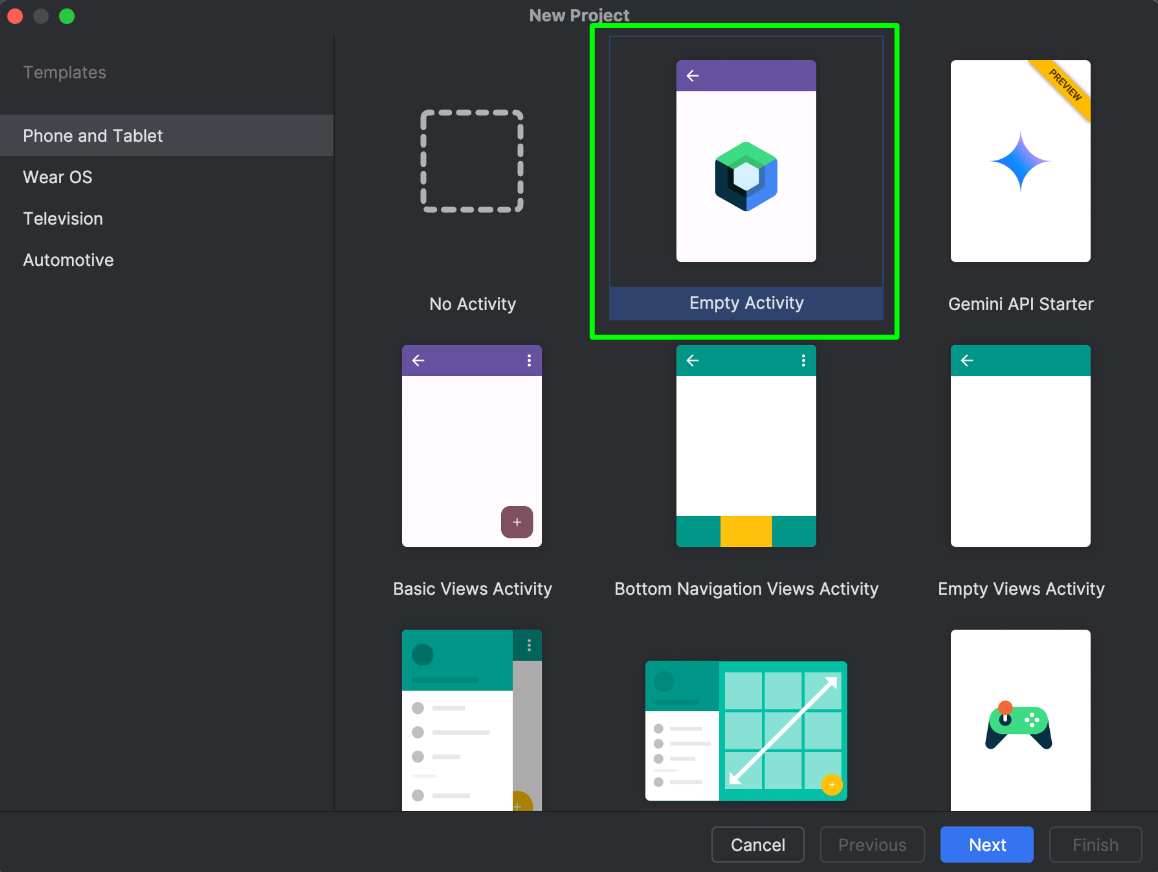
Task: Select the Automotive category
Action: pos(68,260)
